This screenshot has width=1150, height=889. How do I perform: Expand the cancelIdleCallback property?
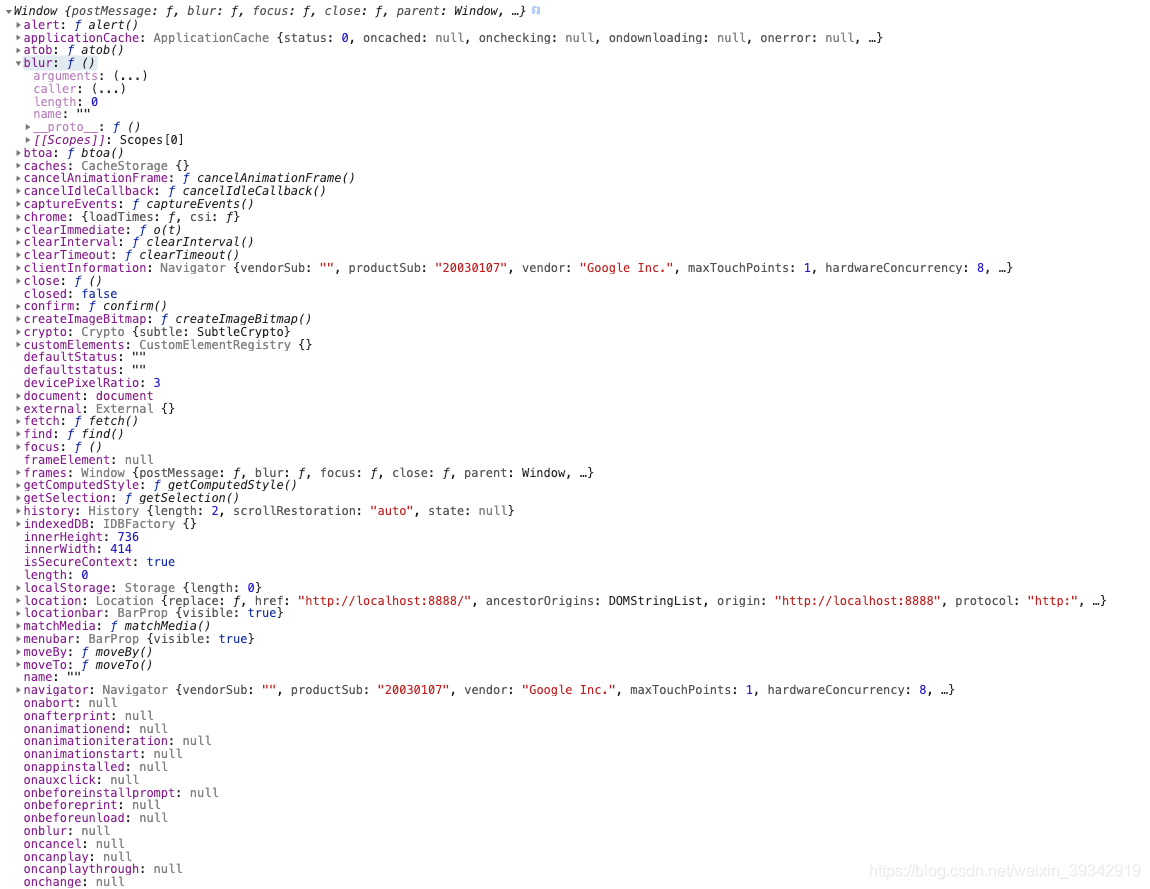(18, 191)
